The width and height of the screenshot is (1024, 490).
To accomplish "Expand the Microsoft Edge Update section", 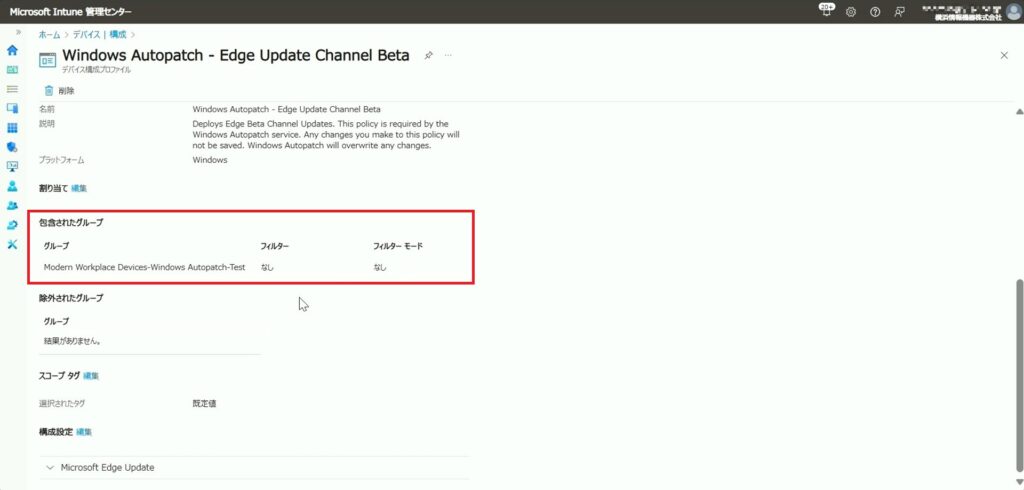I will [255, 468].
